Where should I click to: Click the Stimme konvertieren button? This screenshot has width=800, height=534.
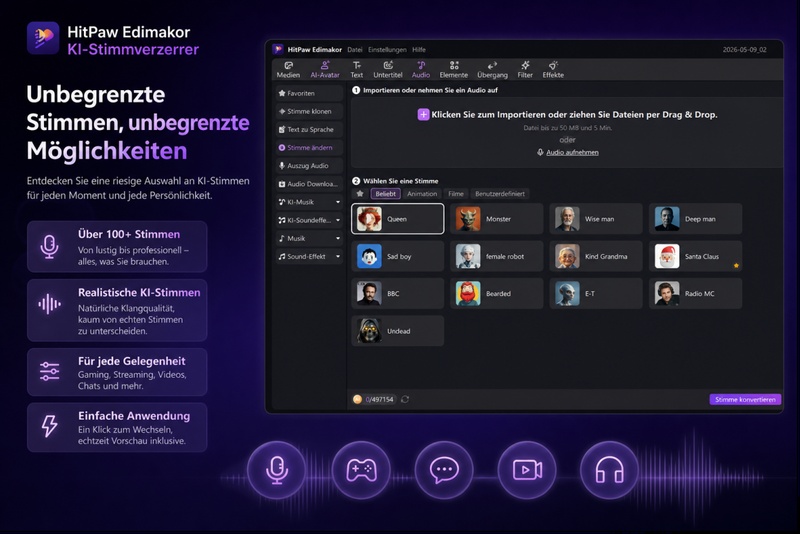745,399
